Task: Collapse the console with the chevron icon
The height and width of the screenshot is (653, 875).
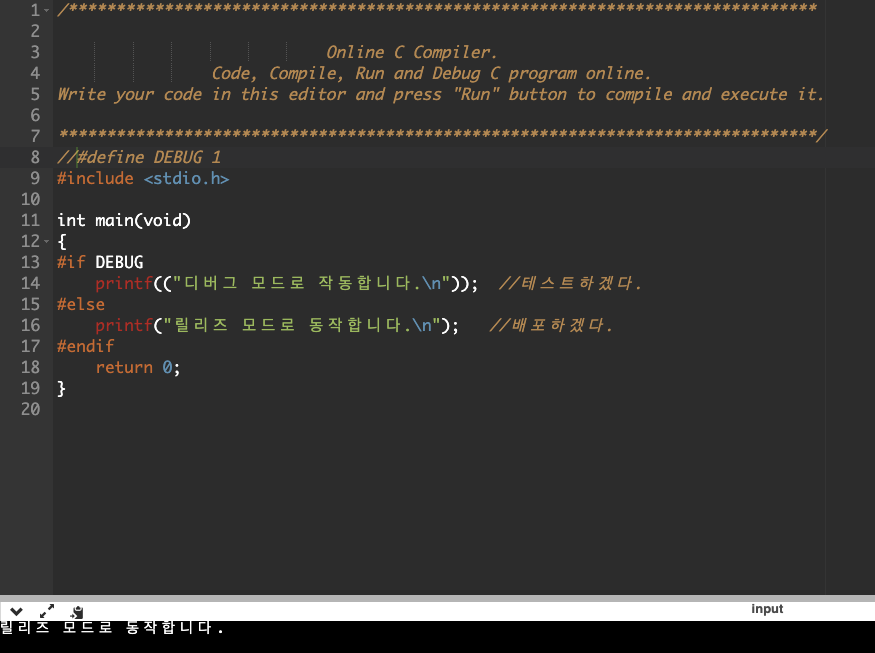Action: click(x=16, y=611)
